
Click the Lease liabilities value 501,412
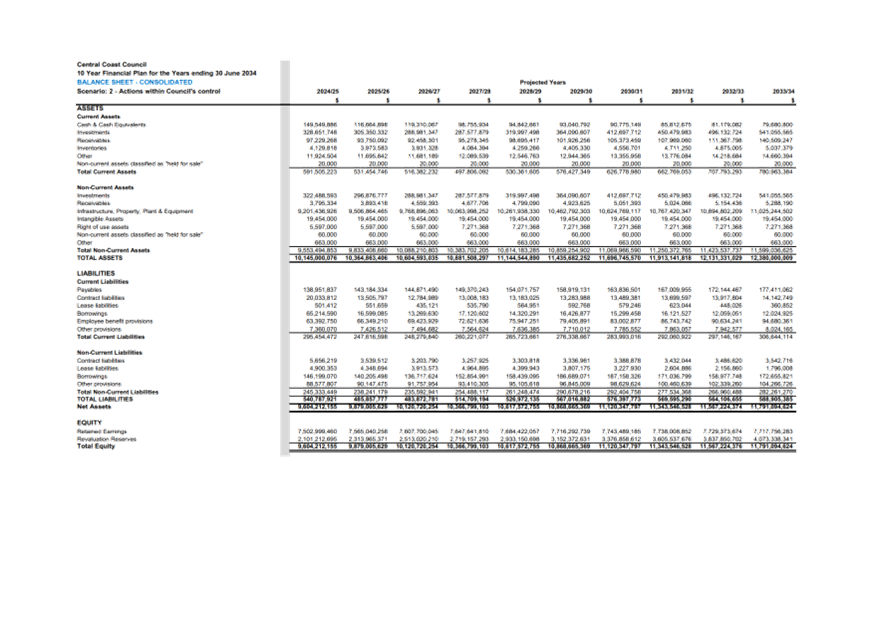point(326,305)
